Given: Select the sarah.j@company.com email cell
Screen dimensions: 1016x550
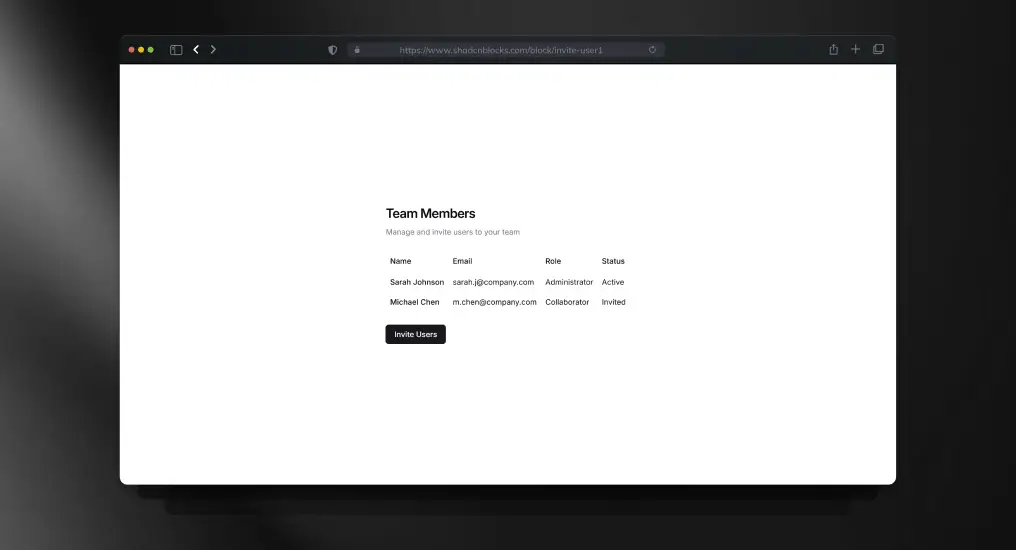Looking at the screenshot, I should pos(493,282).
